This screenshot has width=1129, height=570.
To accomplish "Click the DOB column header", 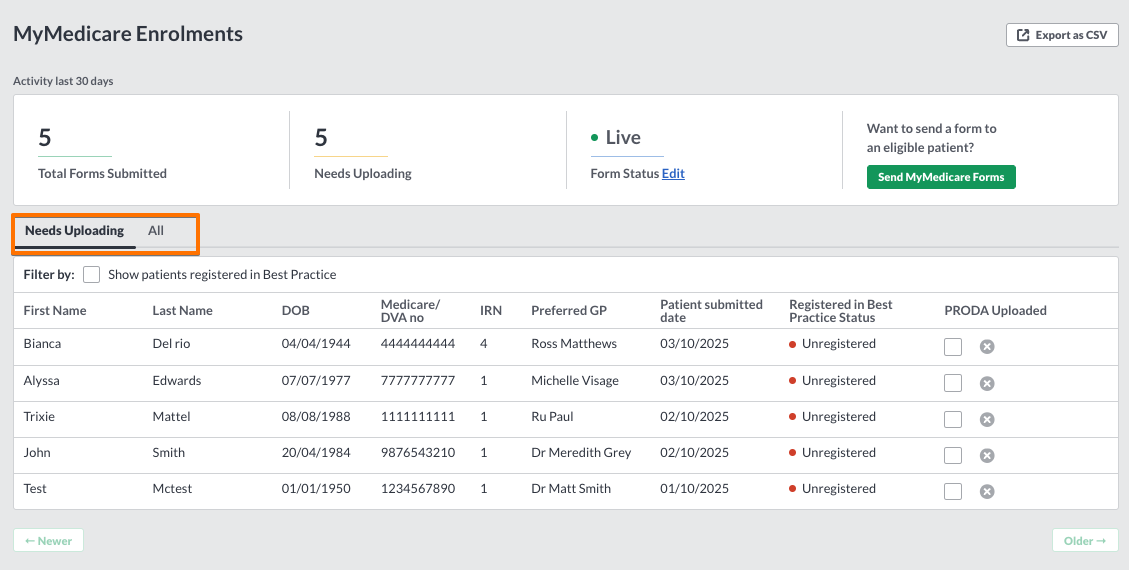I will pyautogui.click(x=295, y=311).
